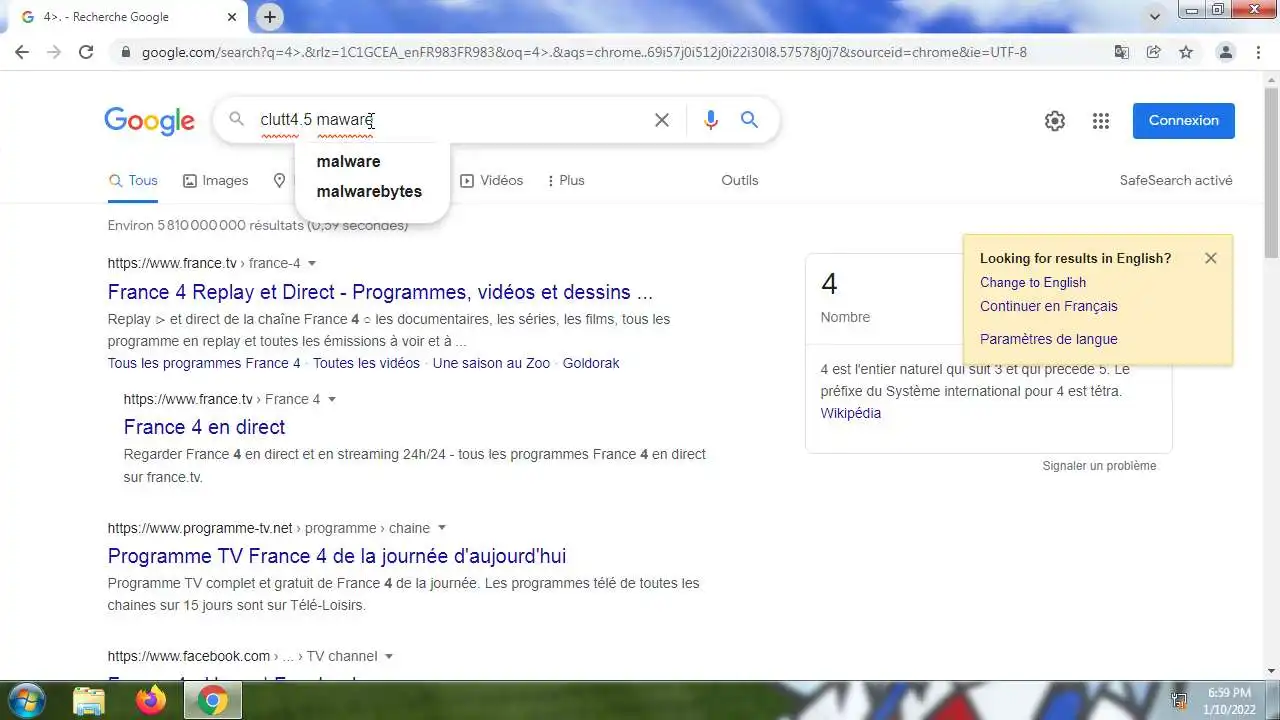The image size is (1280, 720).
Task: Open Chrome three-dot menu
Action: click(x=1258, y=52)
